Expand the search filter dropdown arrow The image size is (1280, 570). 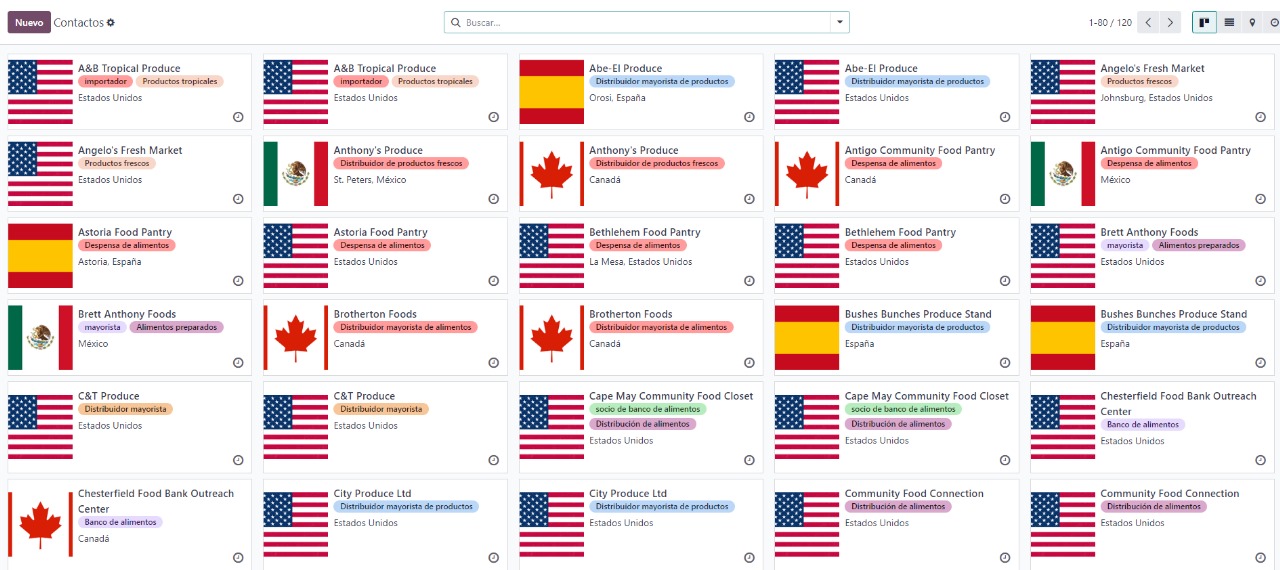coord(839,22)
